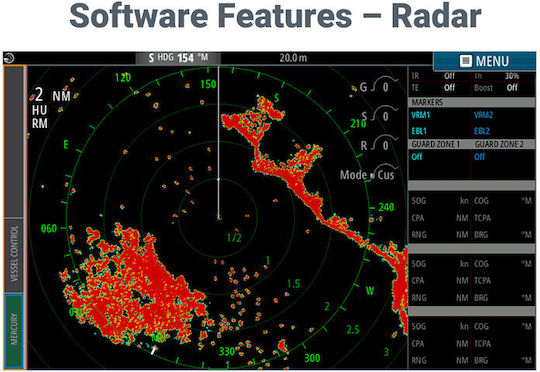The image size is (540, 372).
Task: Open the MERCURY side tab
Action: (14, 330)
